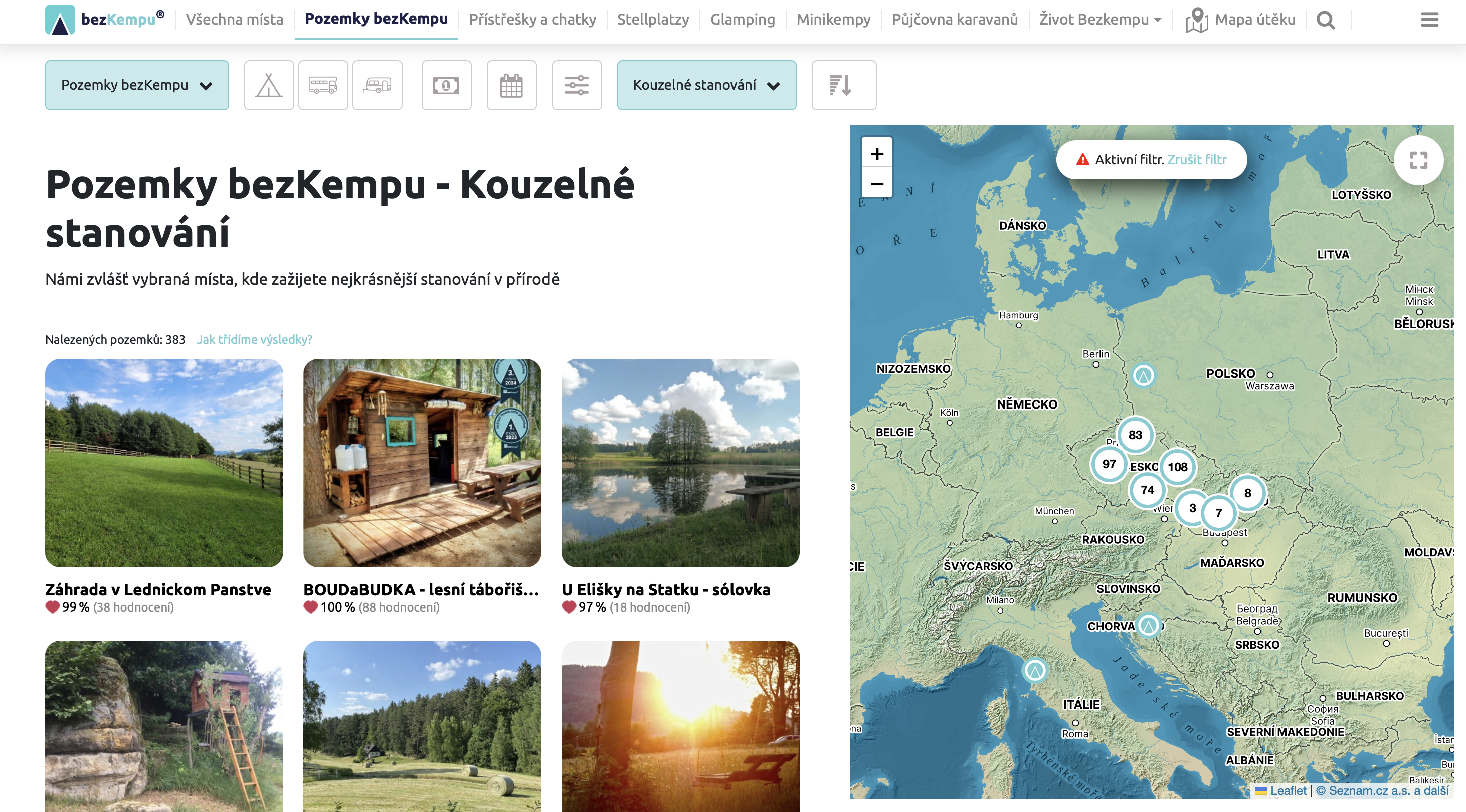Viewport: 1466px width, 812px height.
Task: Click Zrušit filtr link
Action: (x=1197, y=160)
